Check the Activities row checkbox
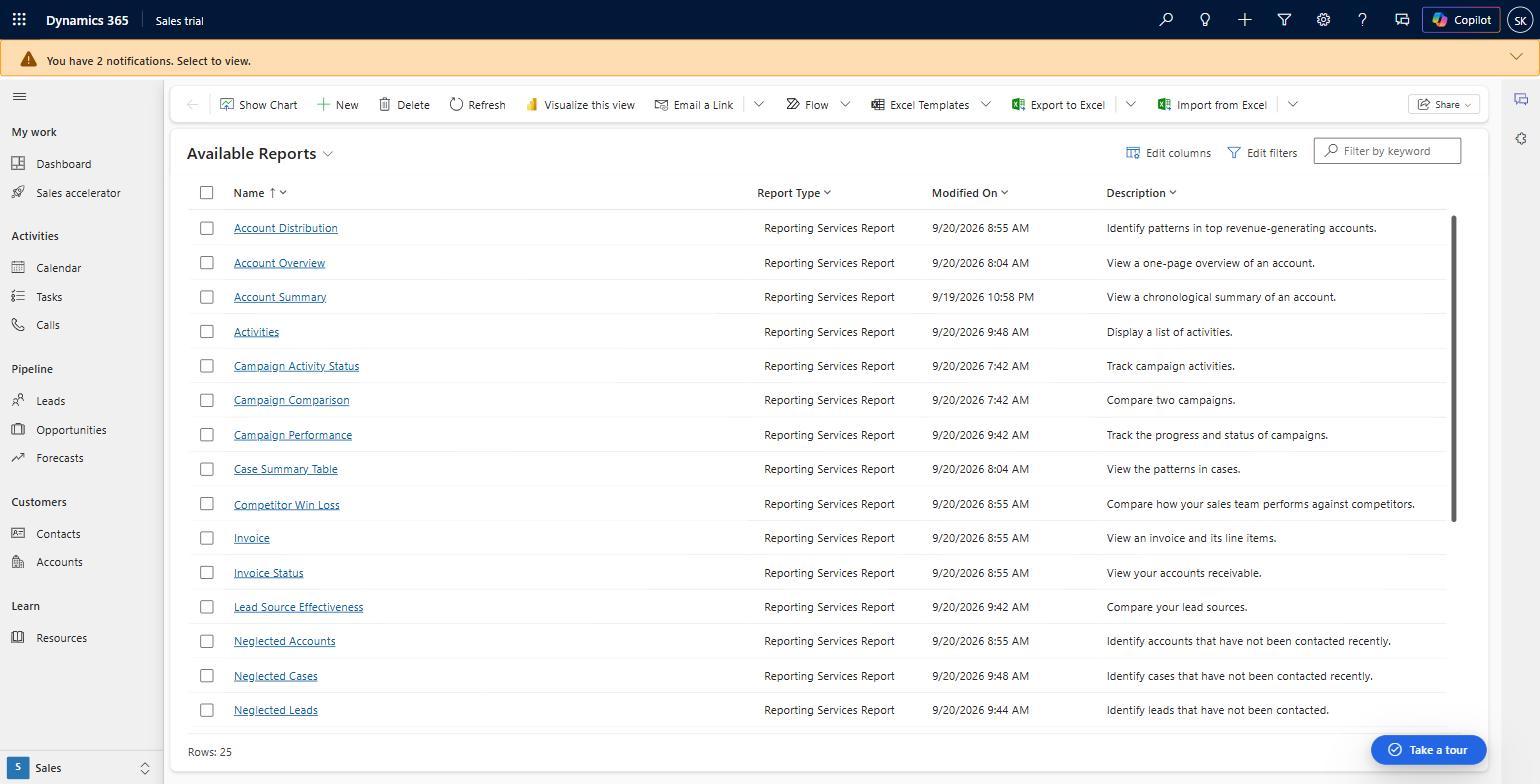 coord(207,332)
